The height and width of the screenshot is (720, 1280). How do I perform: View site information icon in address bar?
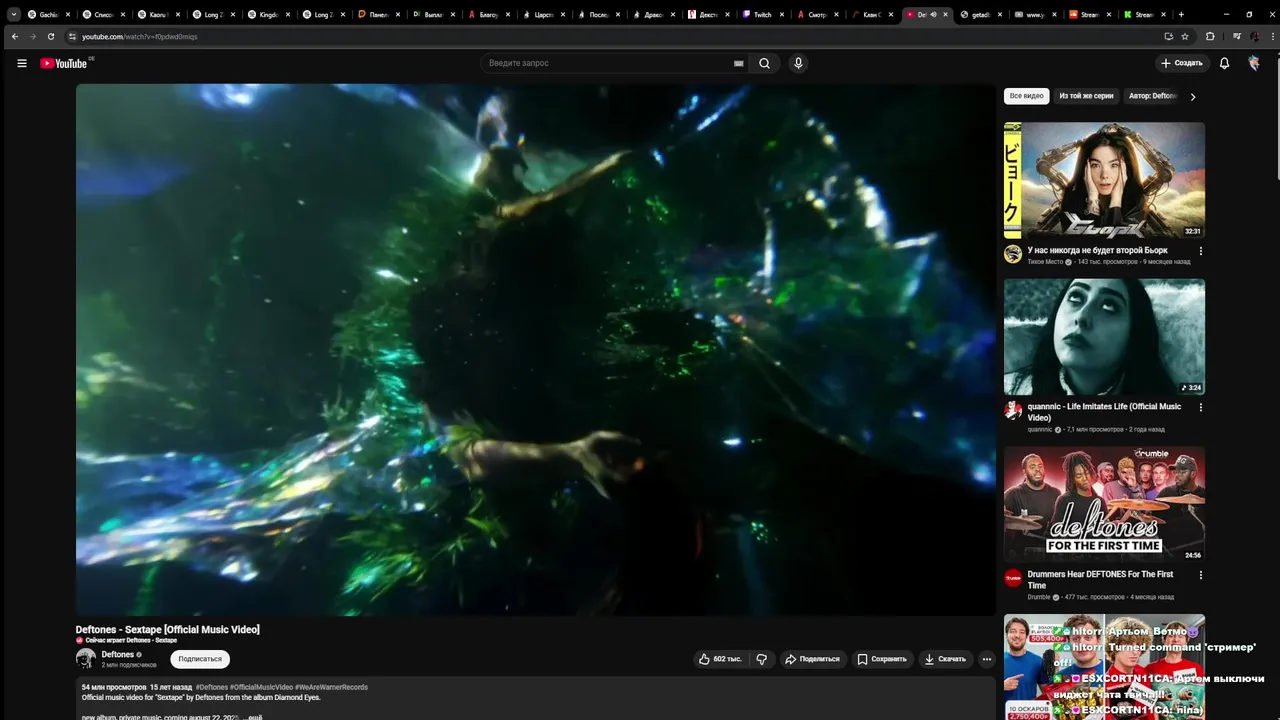[x=72, y=36]
